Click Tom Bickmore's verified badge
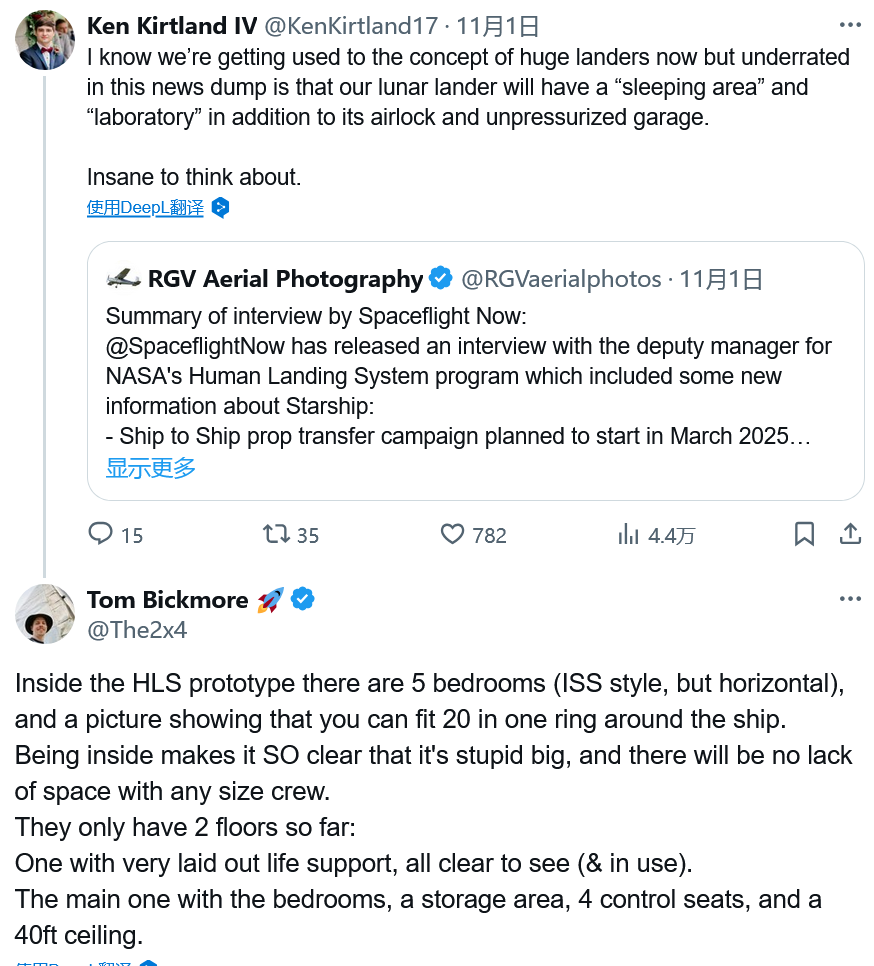This screenshot has height=966, width=874. 302,599
